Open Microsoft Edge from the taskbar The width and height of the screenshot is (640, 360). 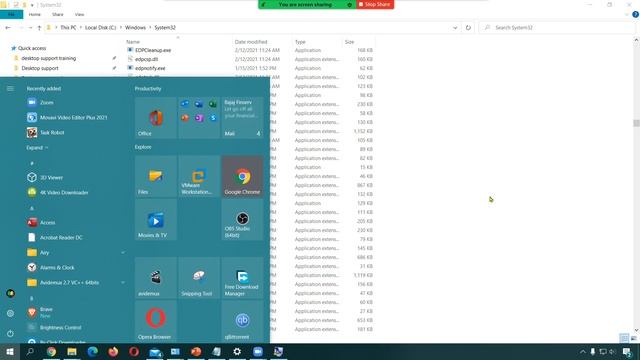coord(93,352)
